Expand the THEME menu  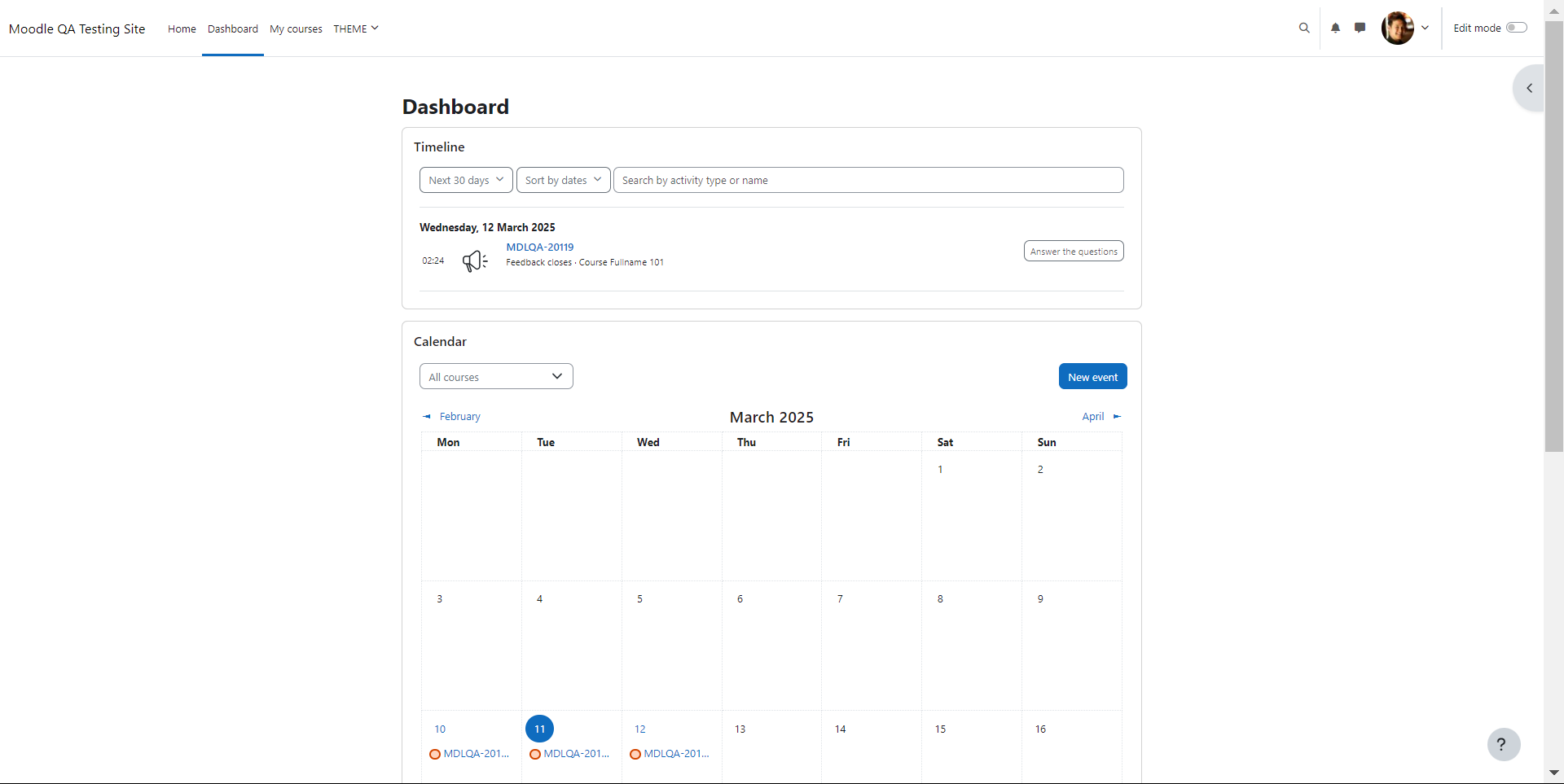click(356, 28)
